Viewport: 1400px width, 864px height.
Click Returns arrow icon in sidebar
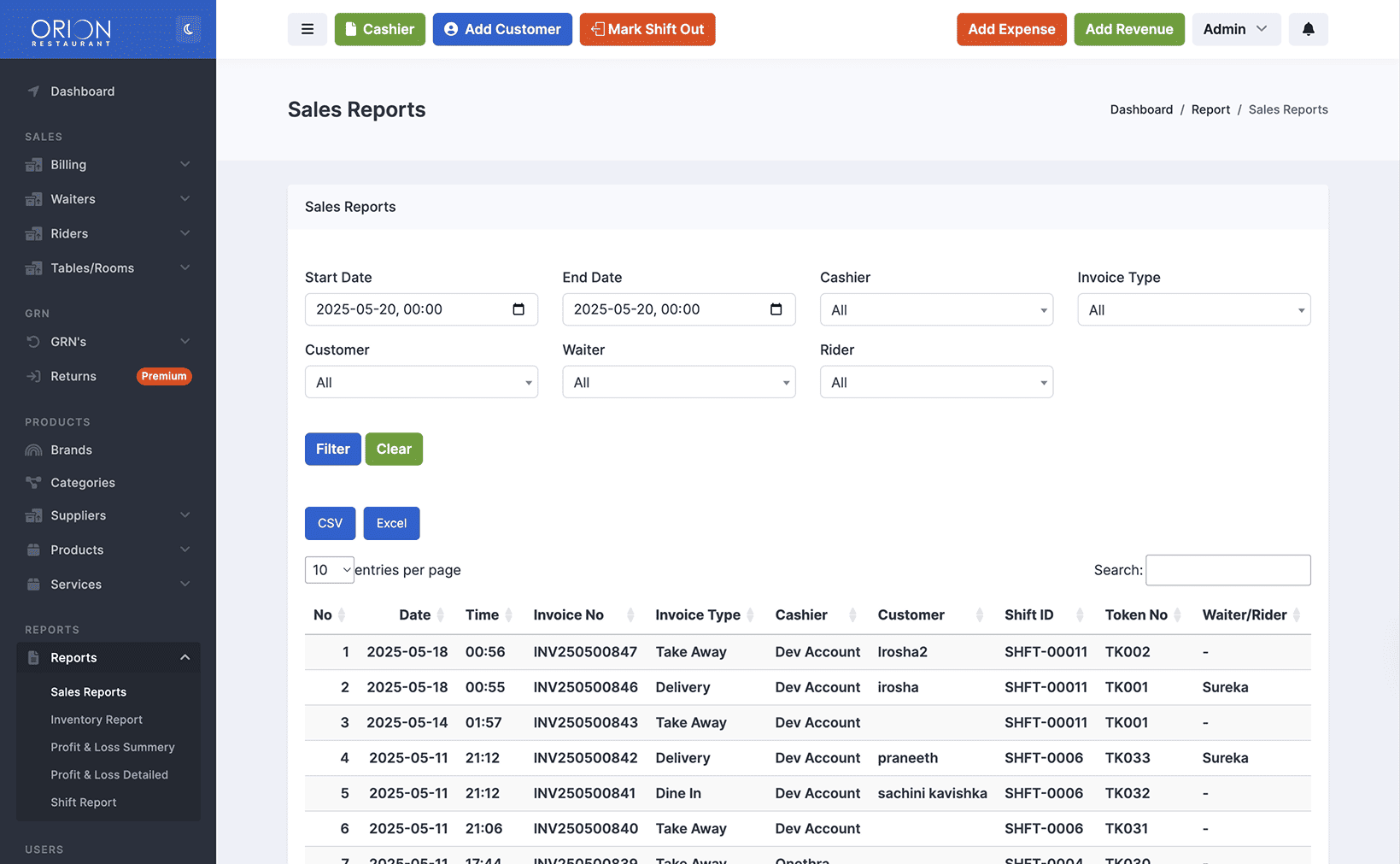pyautogui.click(x=33, y=376)
